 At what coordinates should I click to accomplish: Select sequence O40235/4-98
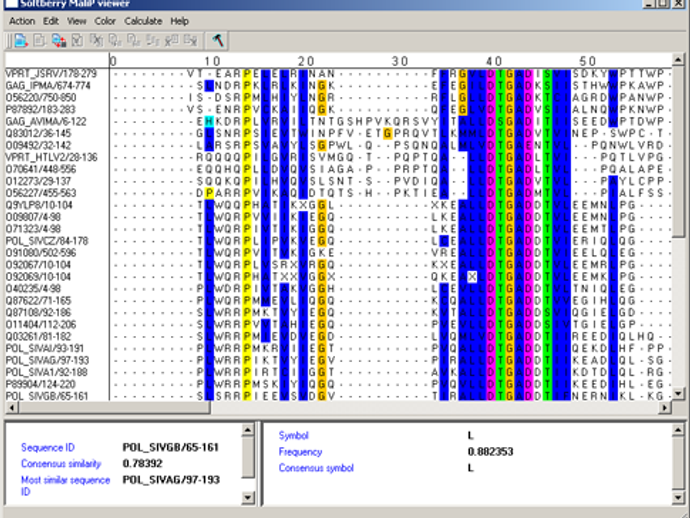33,289
